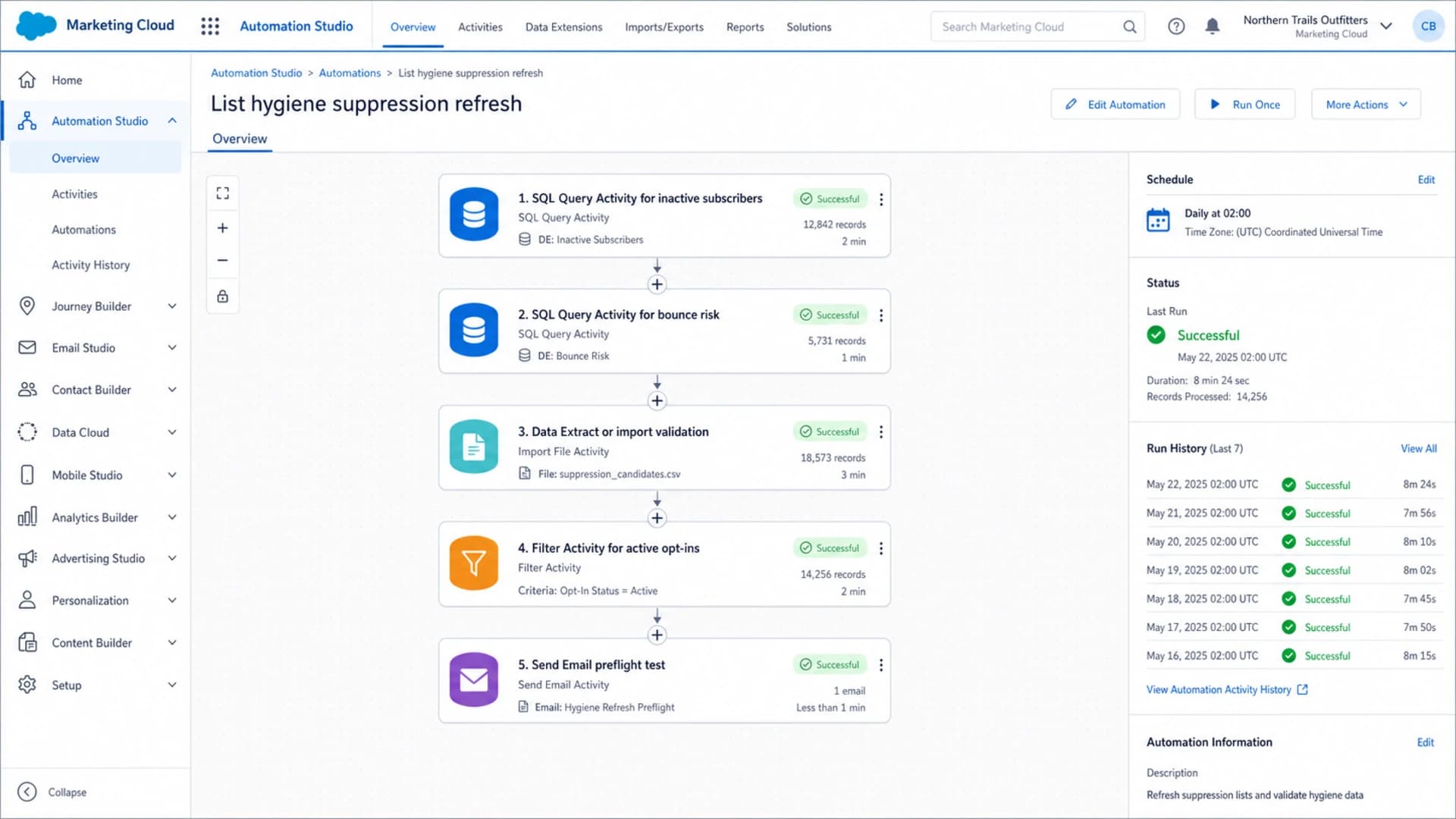Toggle the canvas lock icon
Screen dimensions: 1456x819
222,296
